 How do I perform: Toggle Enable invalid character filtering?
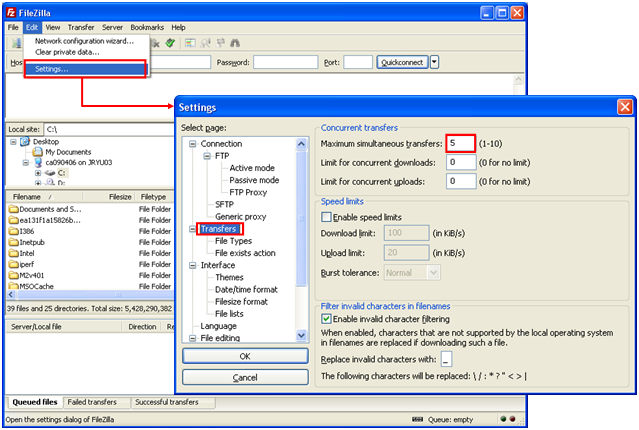click(x=325, y=318)
